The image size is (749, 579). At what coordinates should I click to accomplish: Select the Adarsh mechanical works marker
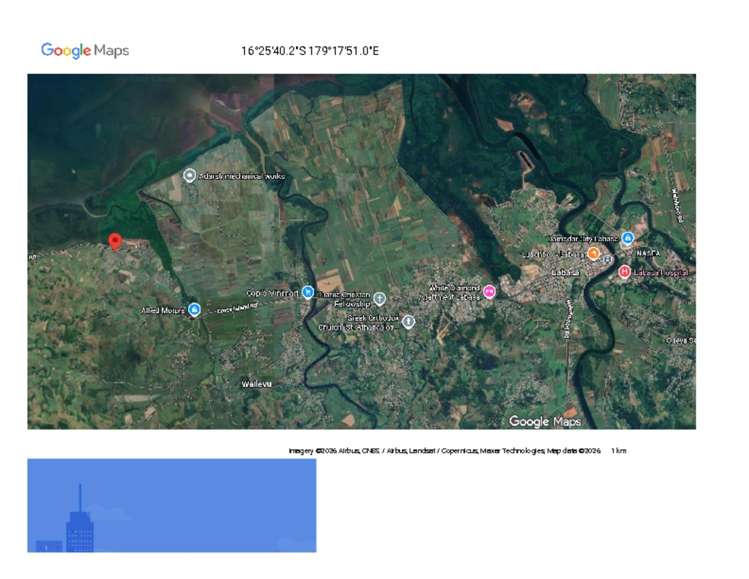pyautogui.click(x=190, y=175)
